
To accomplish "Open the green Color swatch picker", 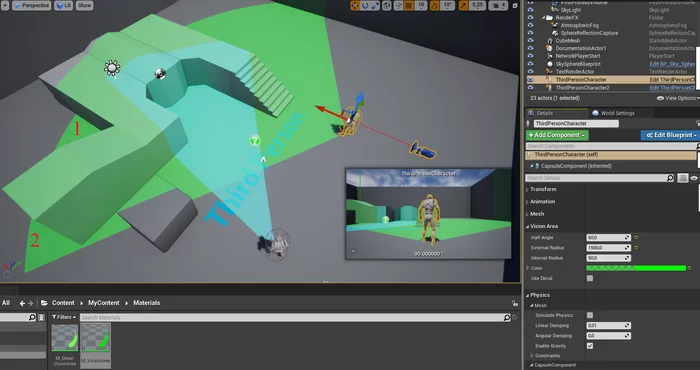I will (636, 268).
